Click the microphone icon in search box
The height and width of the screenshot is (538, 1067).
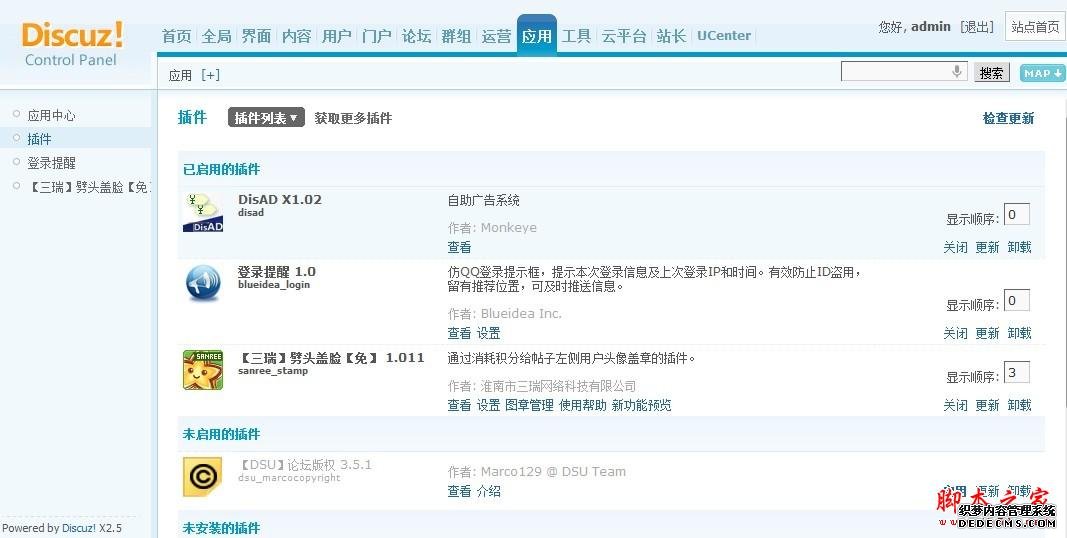click(957, 71)
